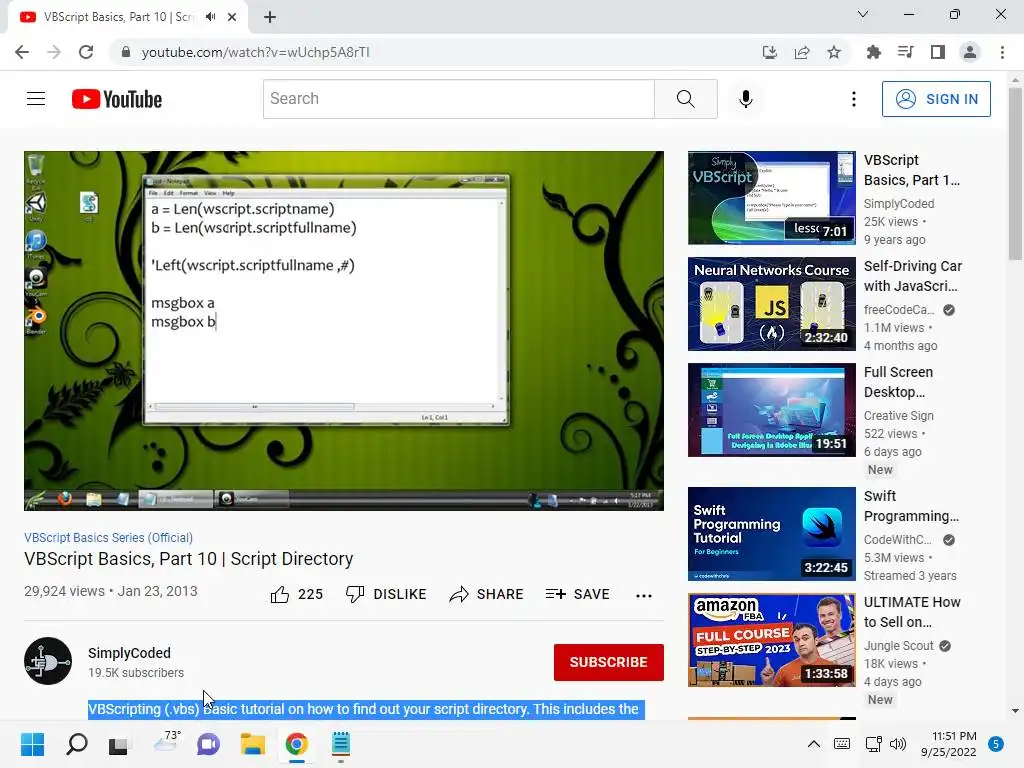Screen dimensions: 1024x768
Task: Open VBScript Basics Series (Official) playlist link
Action: 108,537
